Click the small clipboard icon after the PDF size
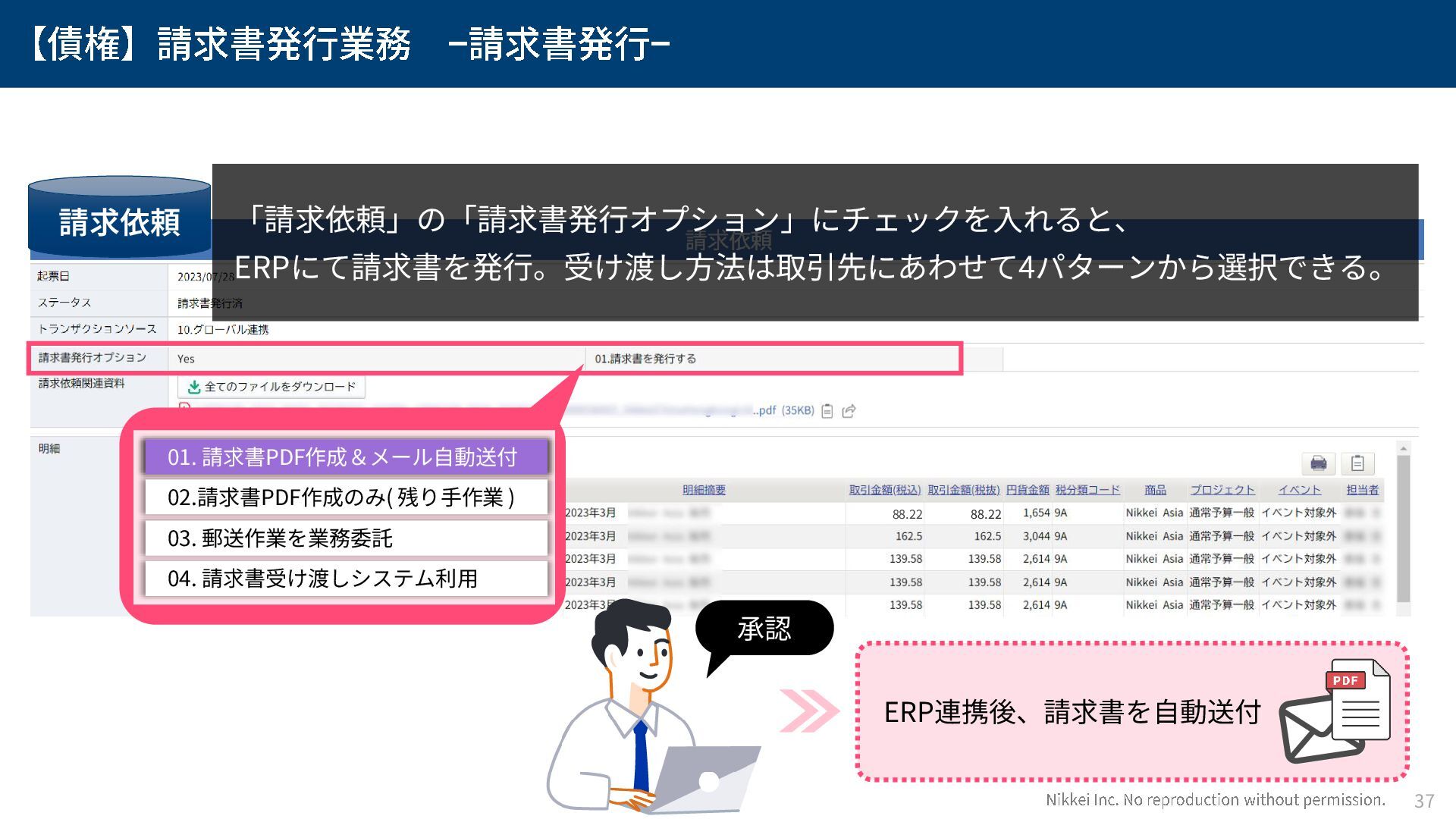1456x819 pixels. click(827, 411)
